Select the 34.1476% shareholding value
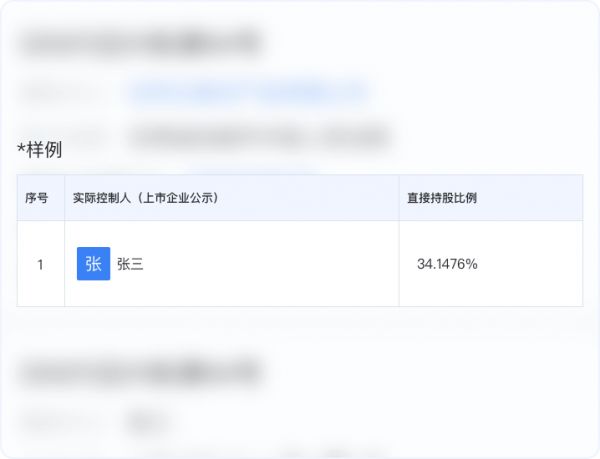Viewport: 600px width, 459px height. point(447,264)
